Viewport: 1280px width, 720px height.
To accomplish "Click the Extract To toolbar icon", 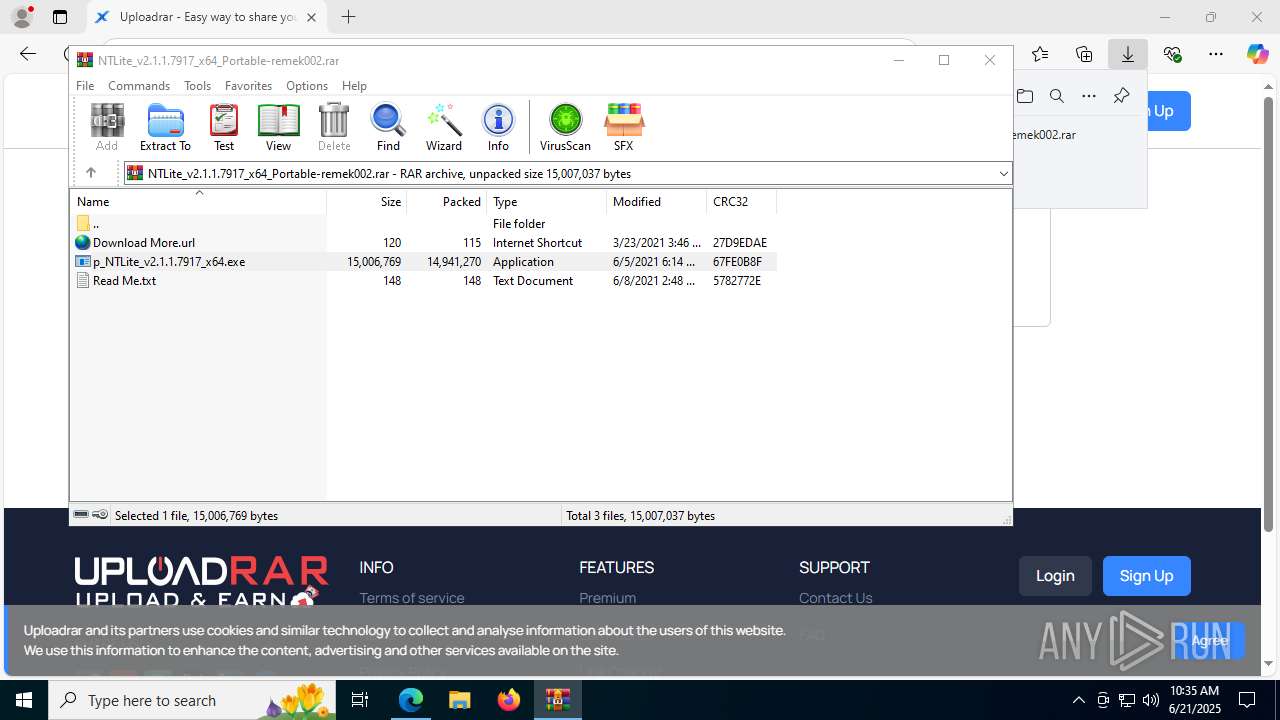I will tap(165, 127).
